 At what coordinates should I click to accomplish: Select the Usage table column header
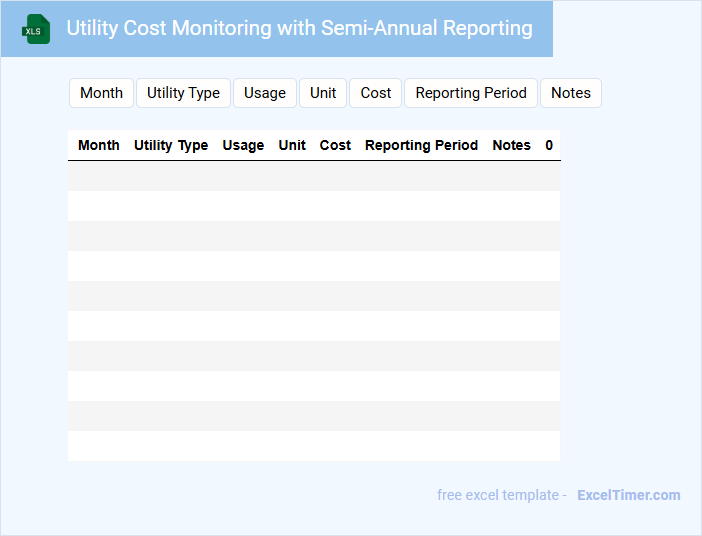tap(243, 145)
